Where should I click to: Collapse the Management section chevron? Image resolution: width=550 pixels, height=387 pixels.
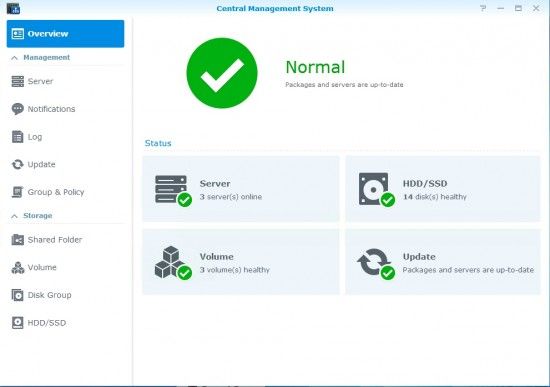point(14,58)
